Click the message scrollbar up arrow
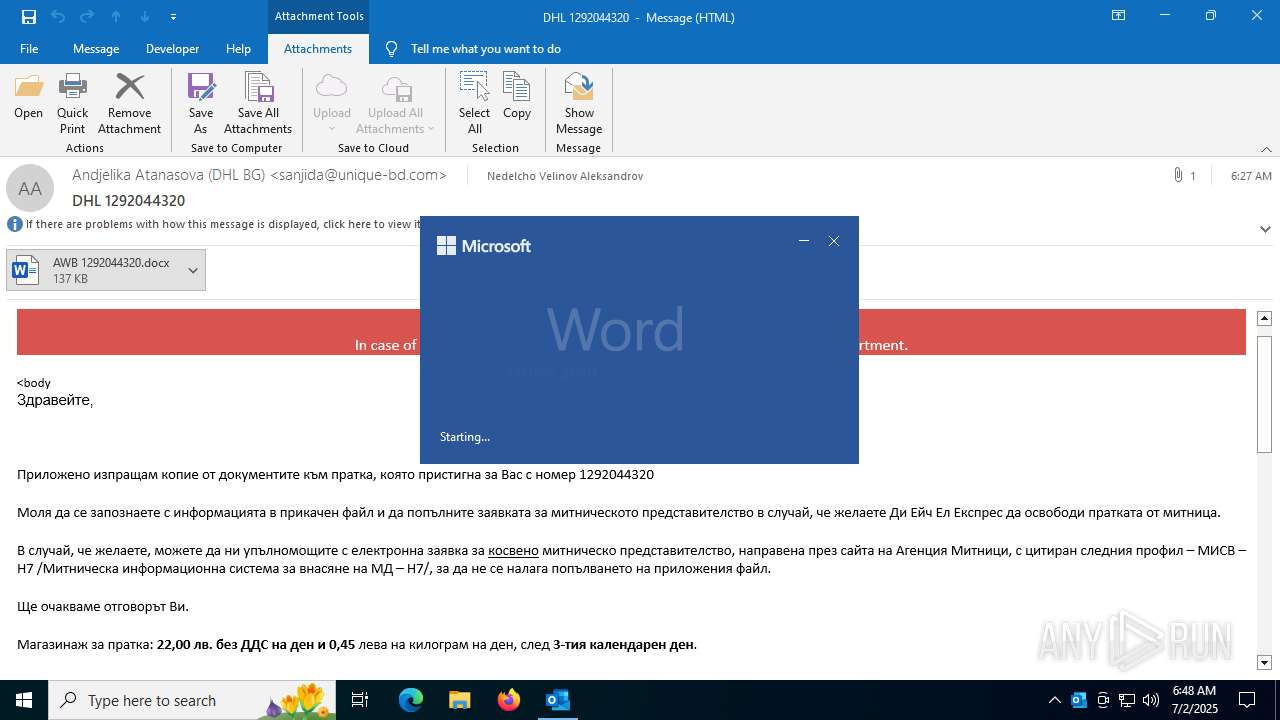Viewport: 1280px width, 720px height. pos(1264,318)
